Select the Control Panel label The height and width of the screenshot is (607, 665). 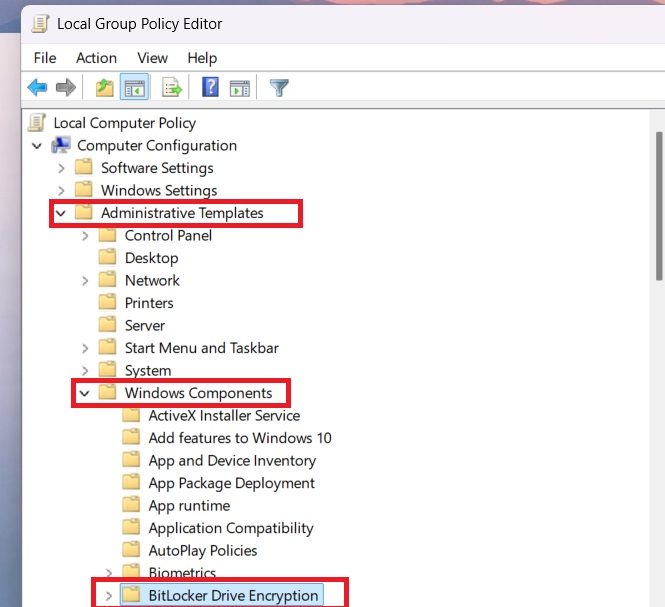168,235
